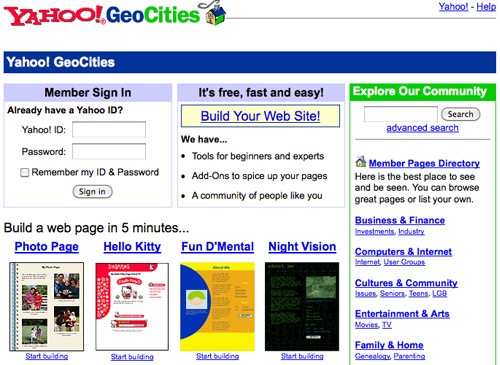Click the house icon beside Member Pages Directory

point(361,162)
